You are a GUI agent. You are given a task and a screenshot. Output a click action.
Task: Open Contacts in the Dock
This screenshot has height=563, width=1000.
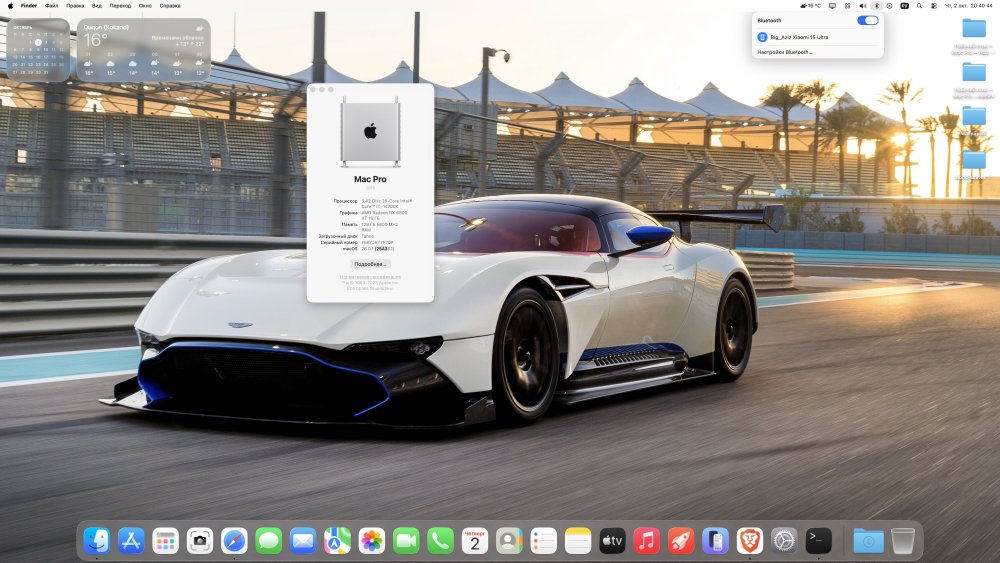pos(509,541)
